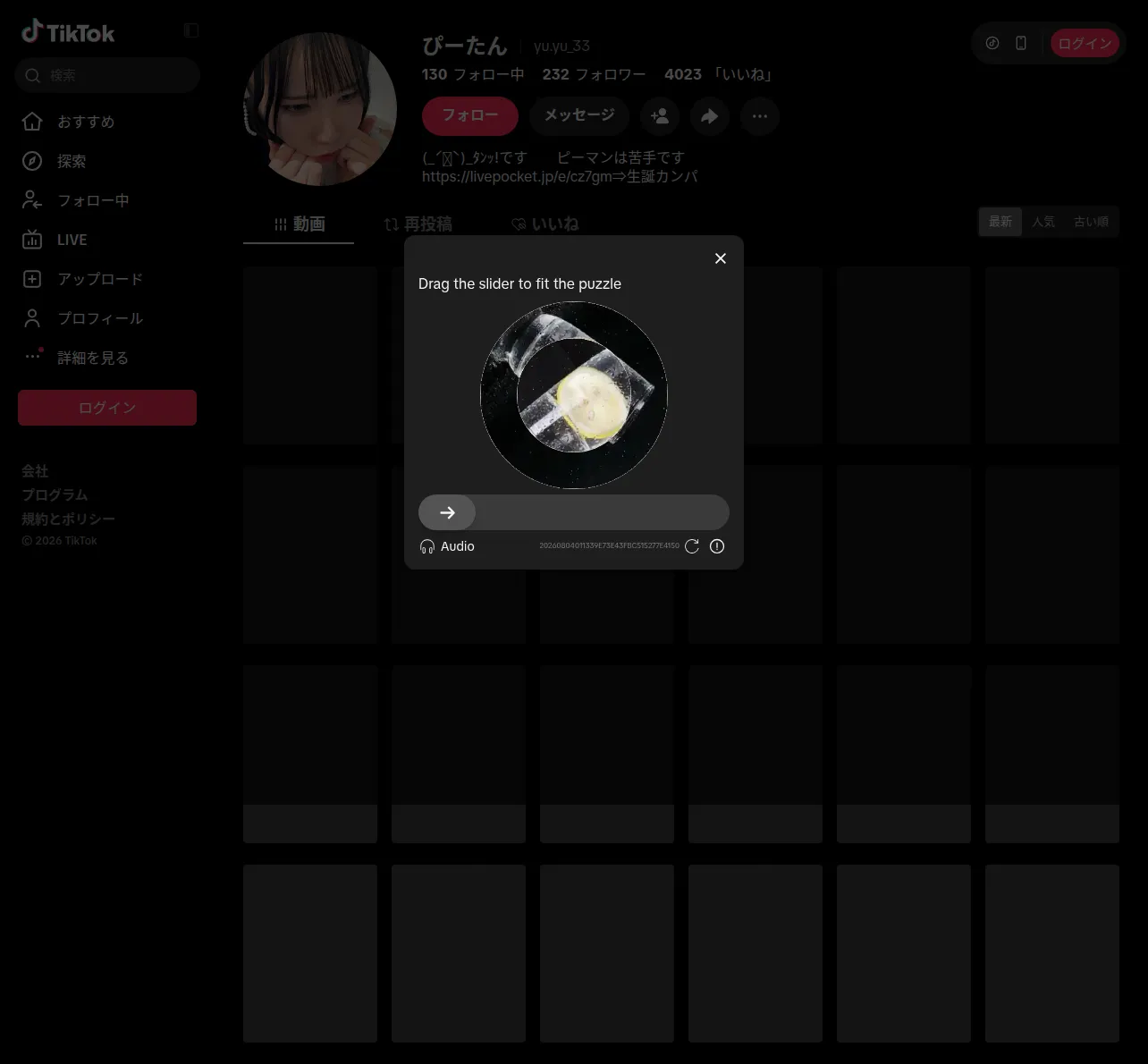View the 232 フォロワー list
The width and height of the screenshot is (1148, 1064).
tap(594, 74)
